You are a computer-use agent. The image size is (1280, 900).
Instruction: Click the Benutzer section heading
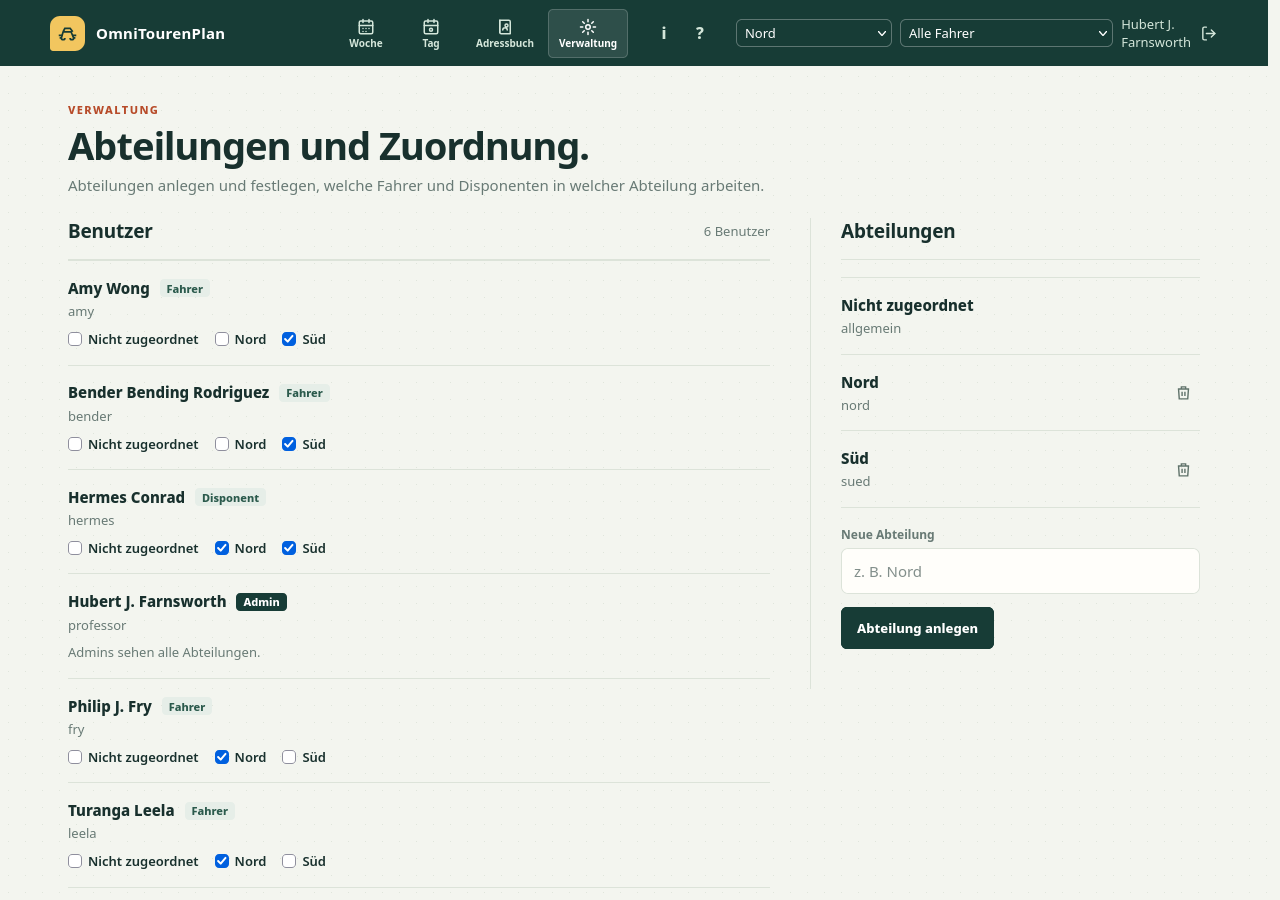click(110, 231)
